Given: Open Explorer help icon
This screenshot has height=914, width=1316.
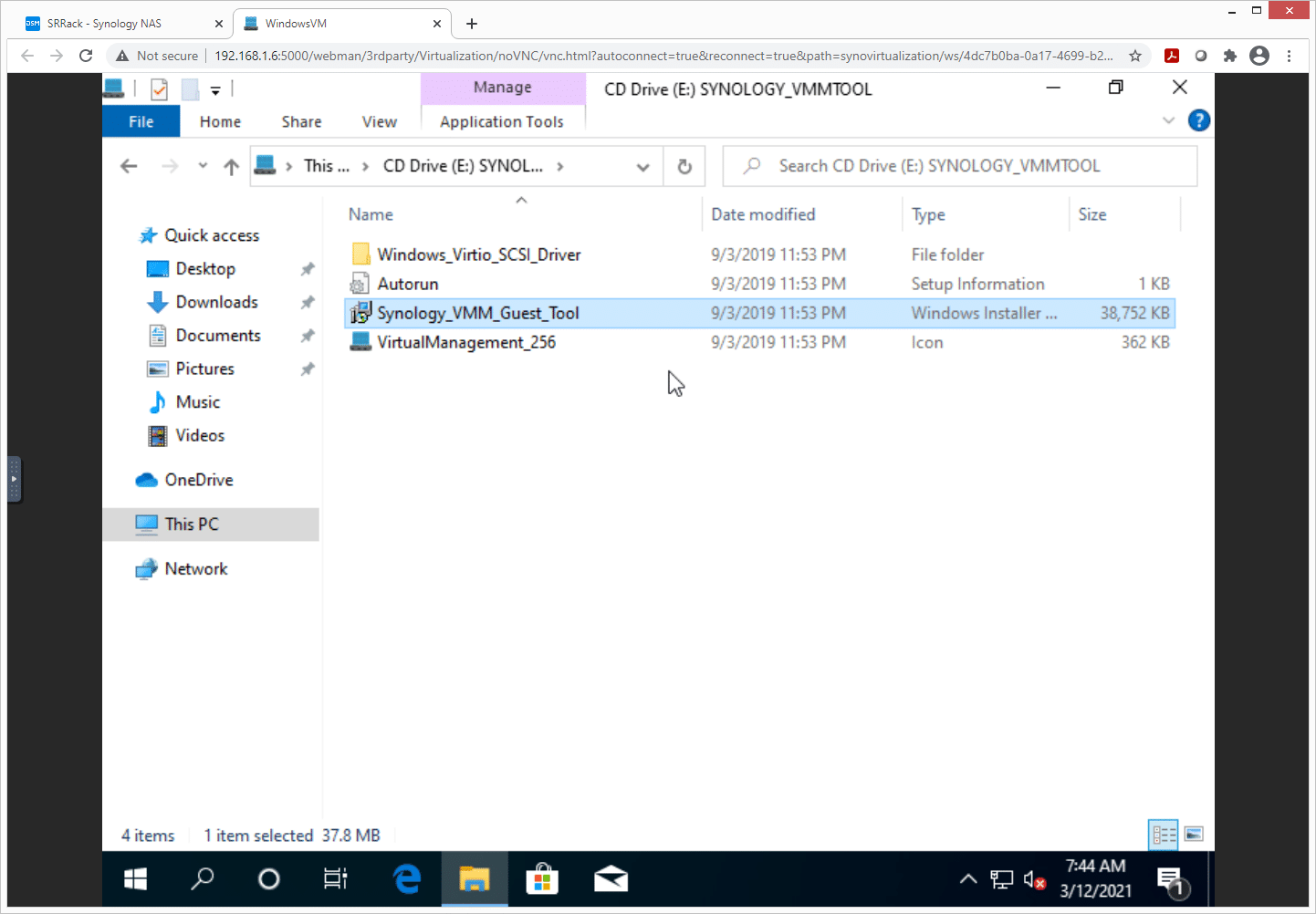Looking at the screenshot, I should [x=1199, y=120].
